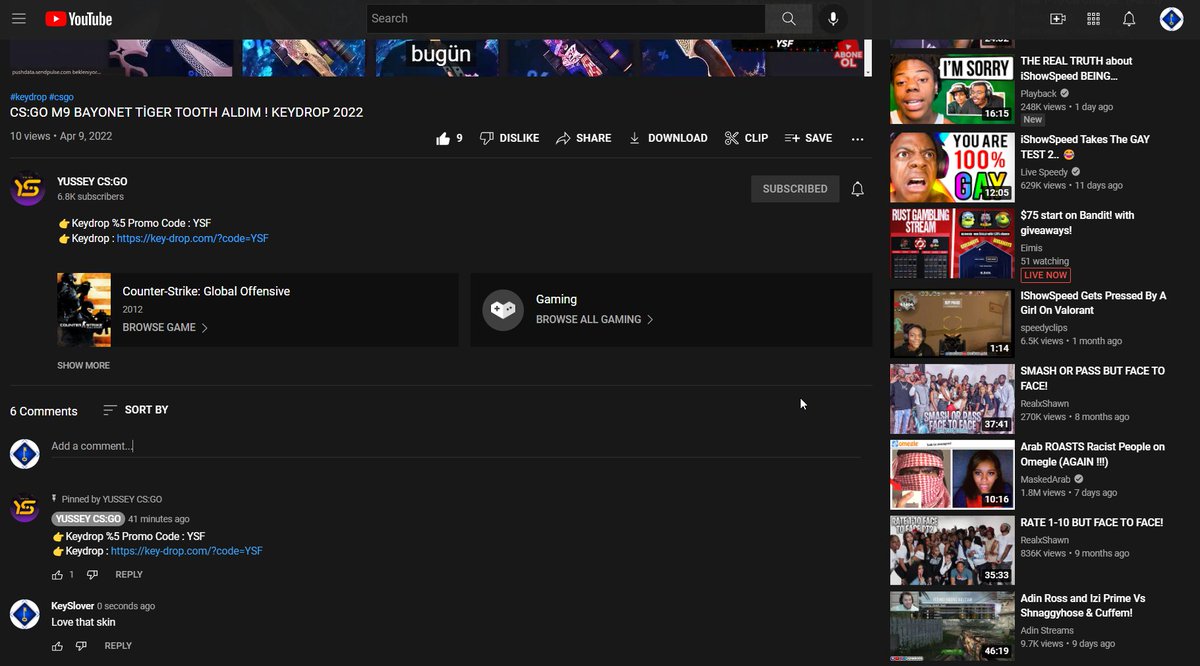
Task: Open 'Adin Ross and Izi Prime' video
Action: coord(1083,606)
